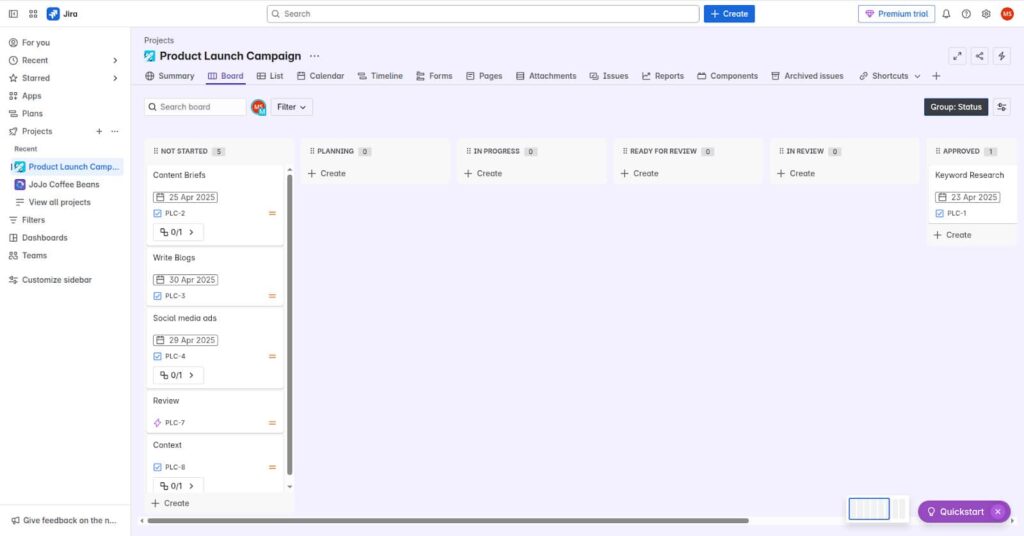Click the blue Create button
The height and width of the screenshot is (536, 1024).
coord(729,14)
